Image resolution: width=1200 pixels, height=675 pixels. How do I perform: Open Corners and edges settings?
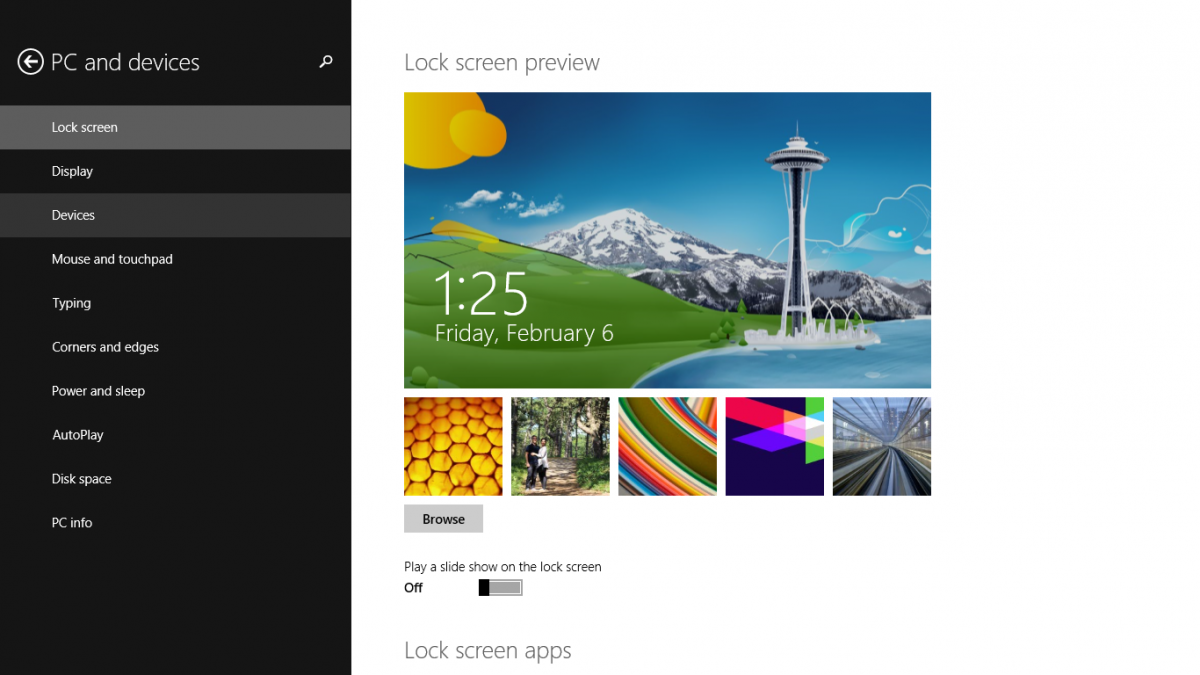[x=175, y=347]
